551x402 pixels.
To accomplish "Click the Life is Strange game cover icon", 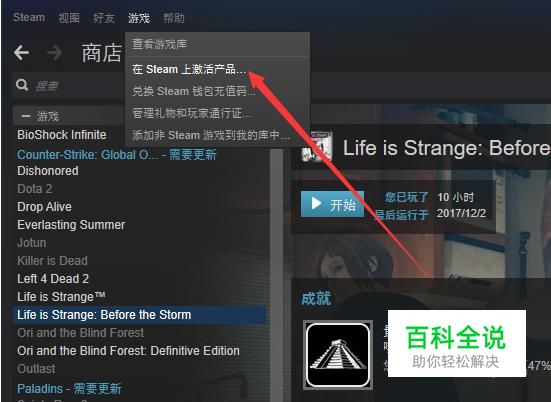I will [317, 147].
